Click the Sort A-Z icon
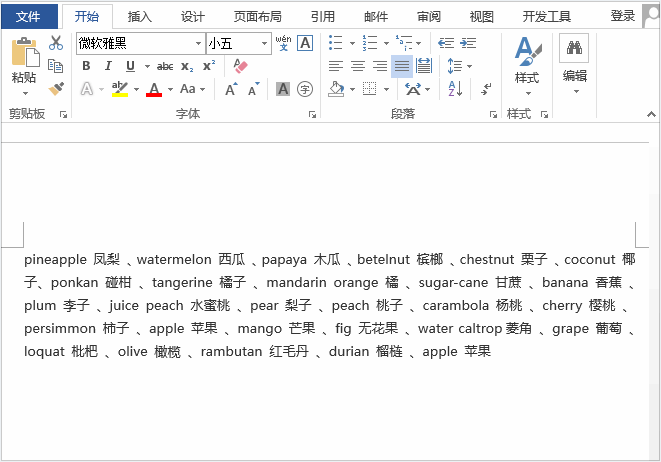Viewport: 661px width, 462px height. [x=455, y=89]
